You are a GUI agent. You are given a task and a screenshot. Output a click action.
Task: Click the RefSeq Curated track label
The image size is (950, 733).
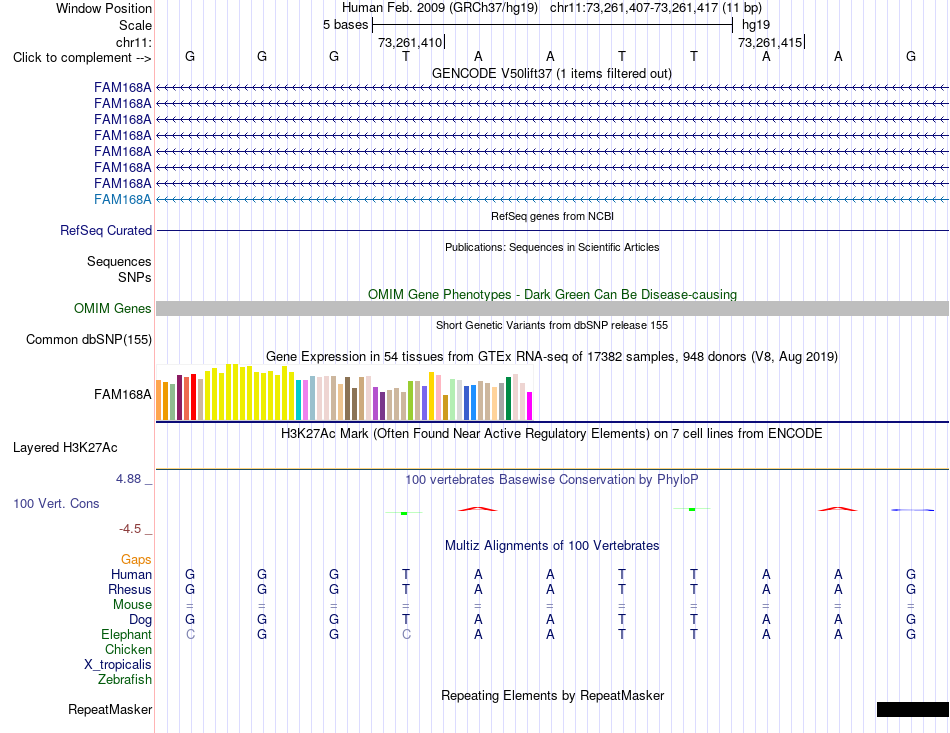click(x=106, y=230)
